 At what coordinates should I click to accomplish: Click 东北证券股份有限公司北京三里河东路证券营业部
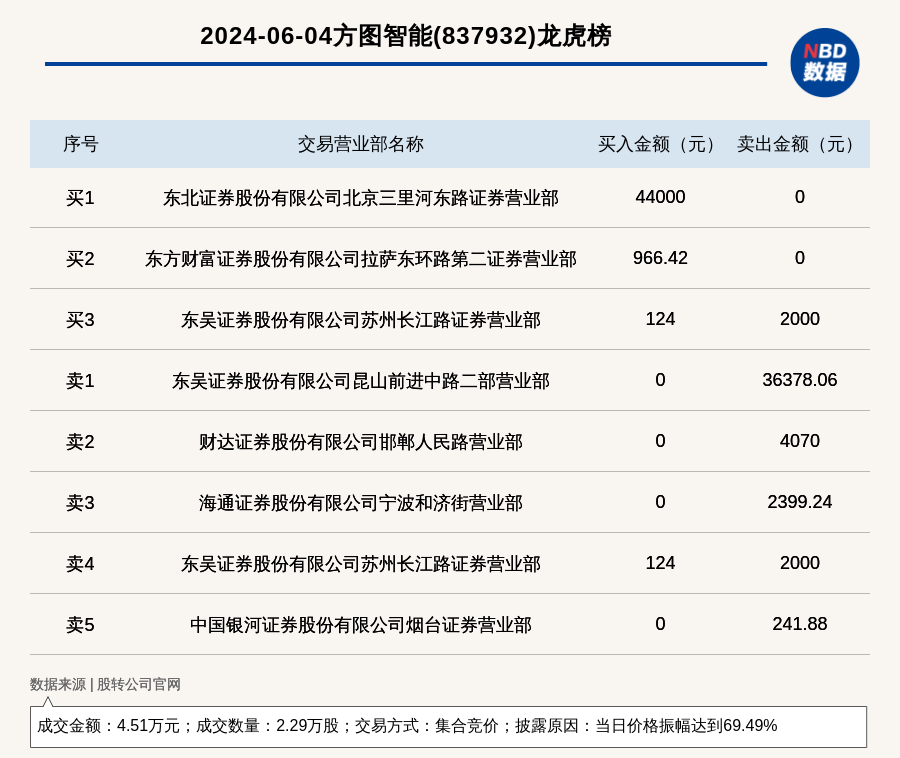pyautogui.click(x=360, y=198)
